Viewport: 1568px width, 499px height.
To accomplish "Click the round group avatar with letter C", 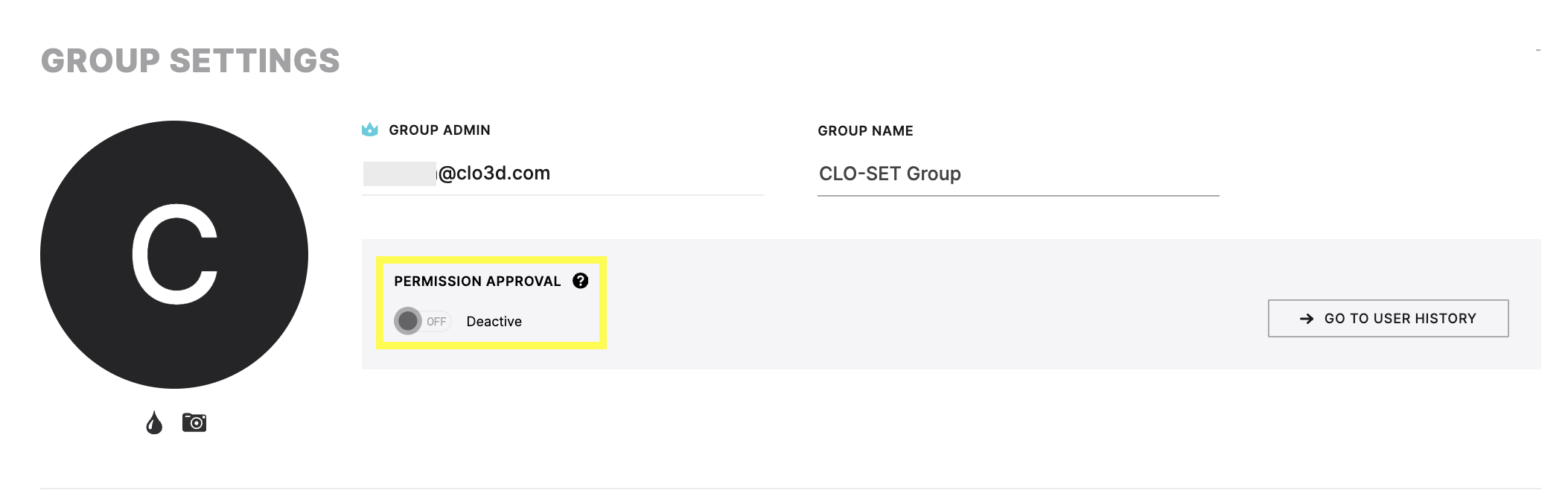I will tap(174, 255).
